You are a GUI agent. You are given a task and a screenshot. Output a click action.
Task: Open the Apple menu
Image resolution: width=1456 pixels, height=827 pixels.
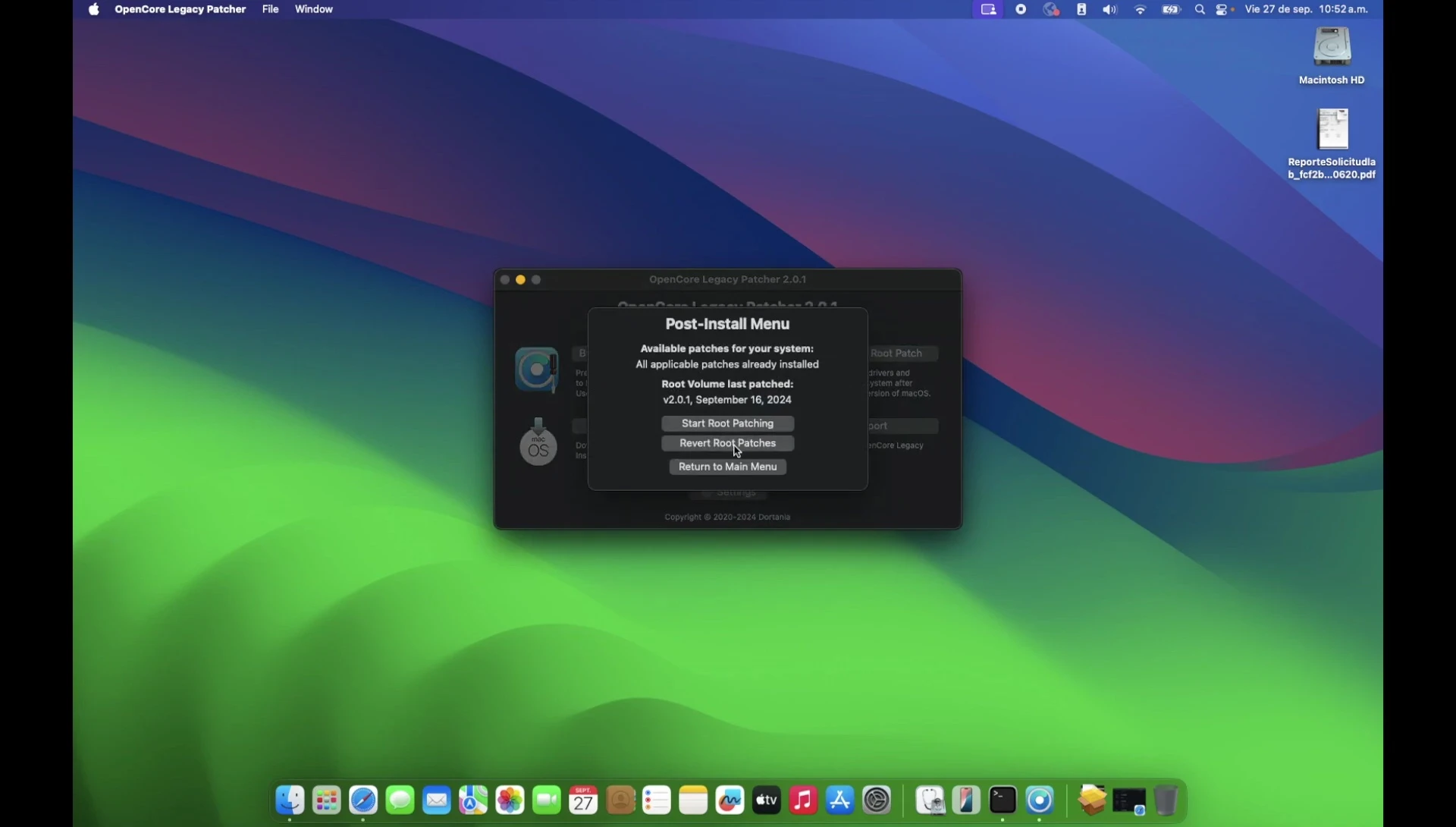(x=94, y=9)
